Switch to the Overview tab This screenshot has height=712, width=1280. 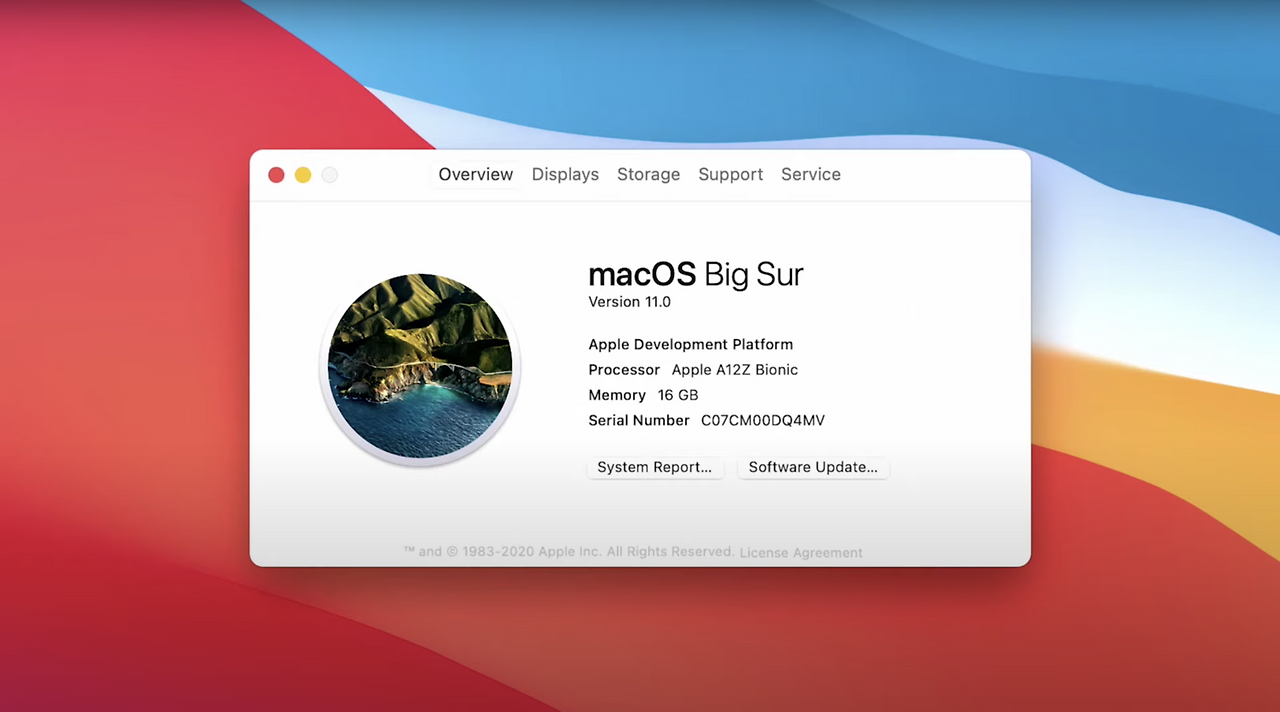point(476,174)
